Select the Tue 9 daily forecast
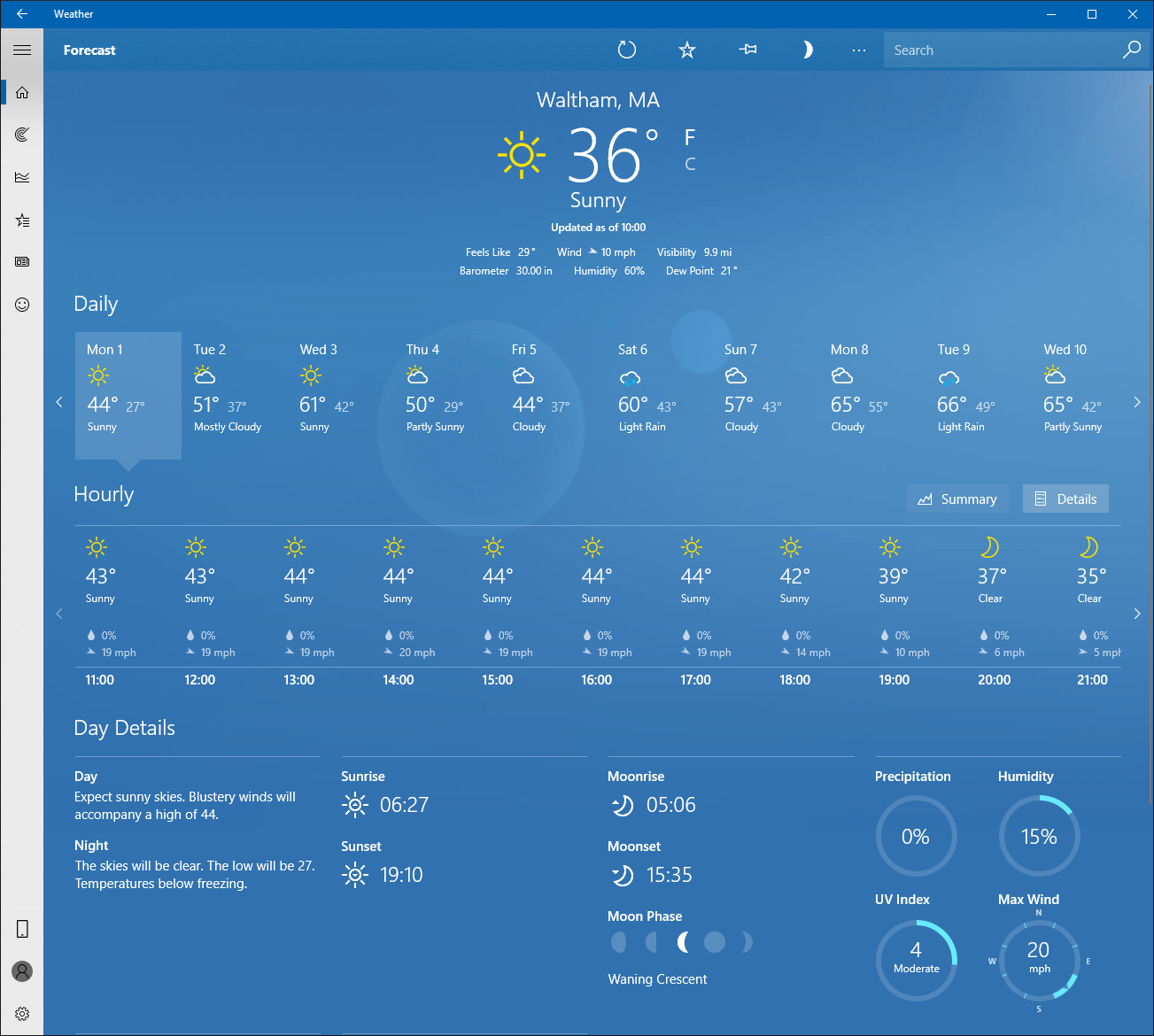Viewport: 1154px width, 1036px height. (x=979, y=396)
